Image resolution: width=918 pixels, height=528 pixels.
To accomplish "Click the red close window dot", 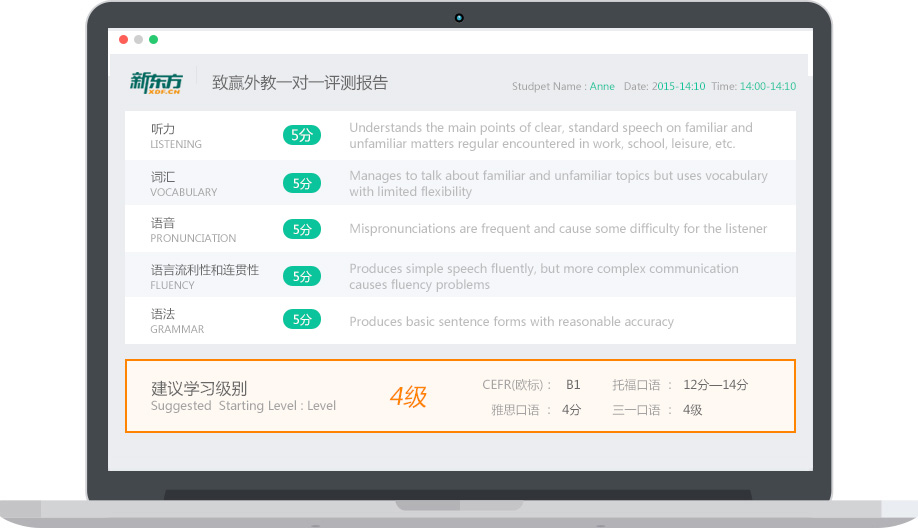I will pos(123,40).
